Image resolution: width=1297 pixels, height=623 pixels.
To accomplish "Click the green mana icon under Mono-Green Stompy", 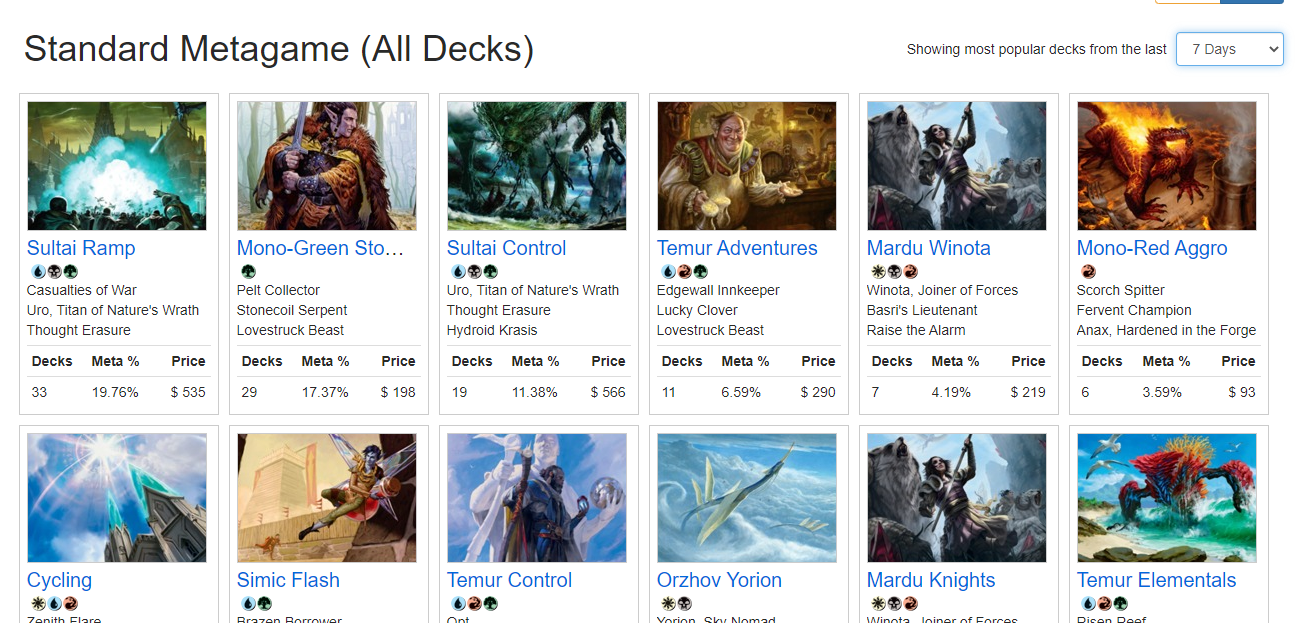I will 247,271.
